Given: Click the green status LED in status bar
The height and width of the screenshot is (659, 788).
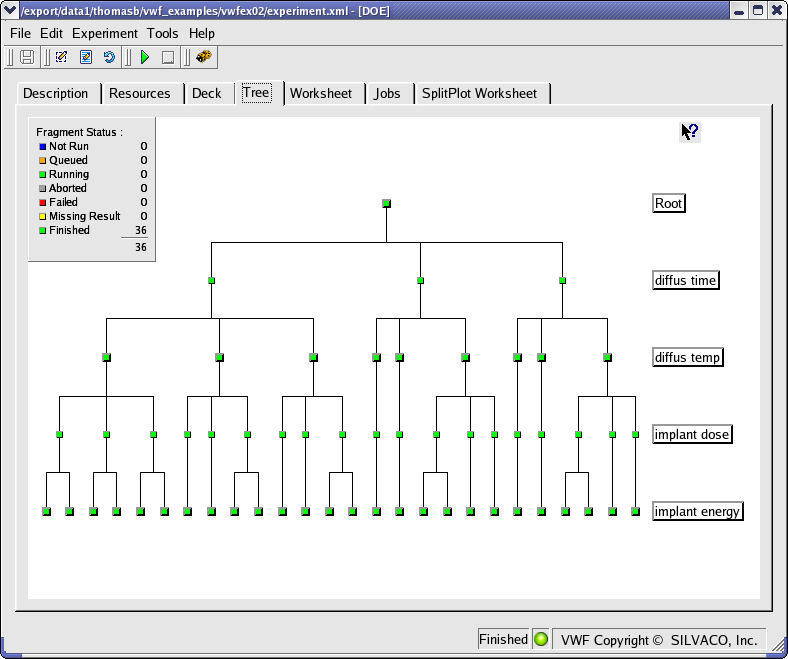Looking at the screenshot, I should tap(541, 639).
